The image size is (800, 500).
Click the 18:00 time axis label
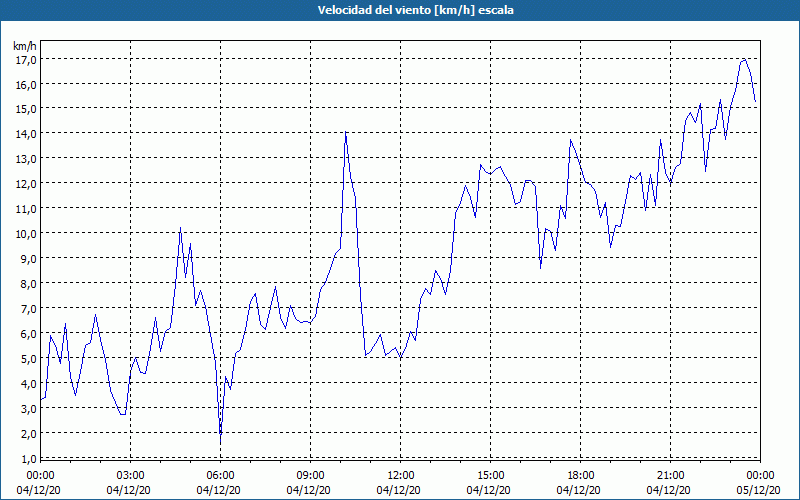(581, 476)
